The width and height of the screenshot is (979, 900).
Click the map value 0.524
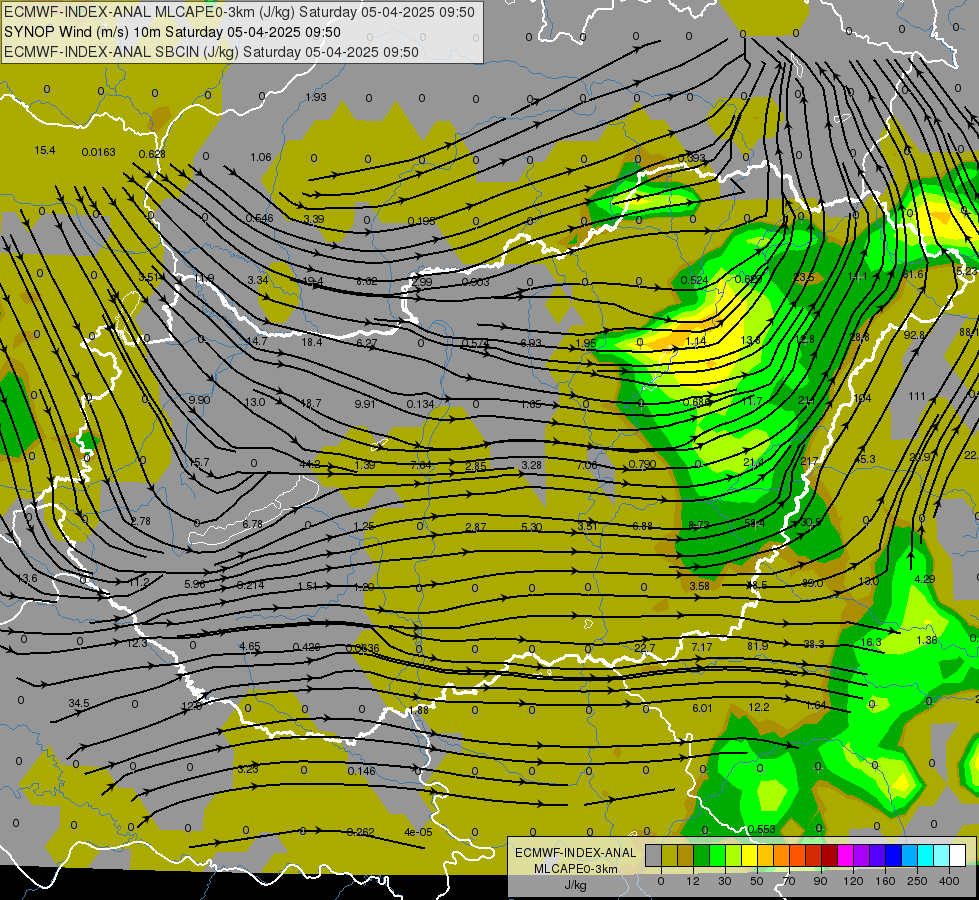[x=694, y=280]
